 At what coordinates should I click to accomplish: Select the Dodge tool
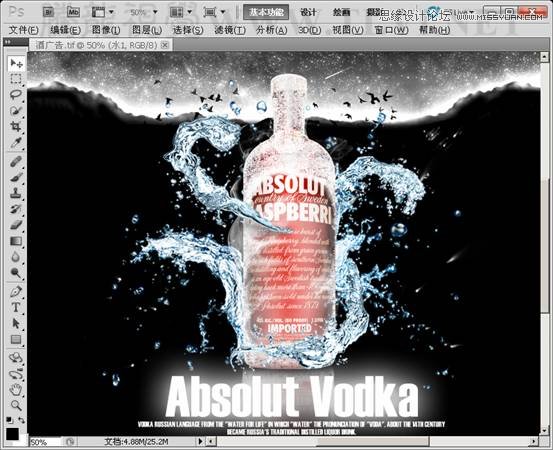click(x=16, y=272)
